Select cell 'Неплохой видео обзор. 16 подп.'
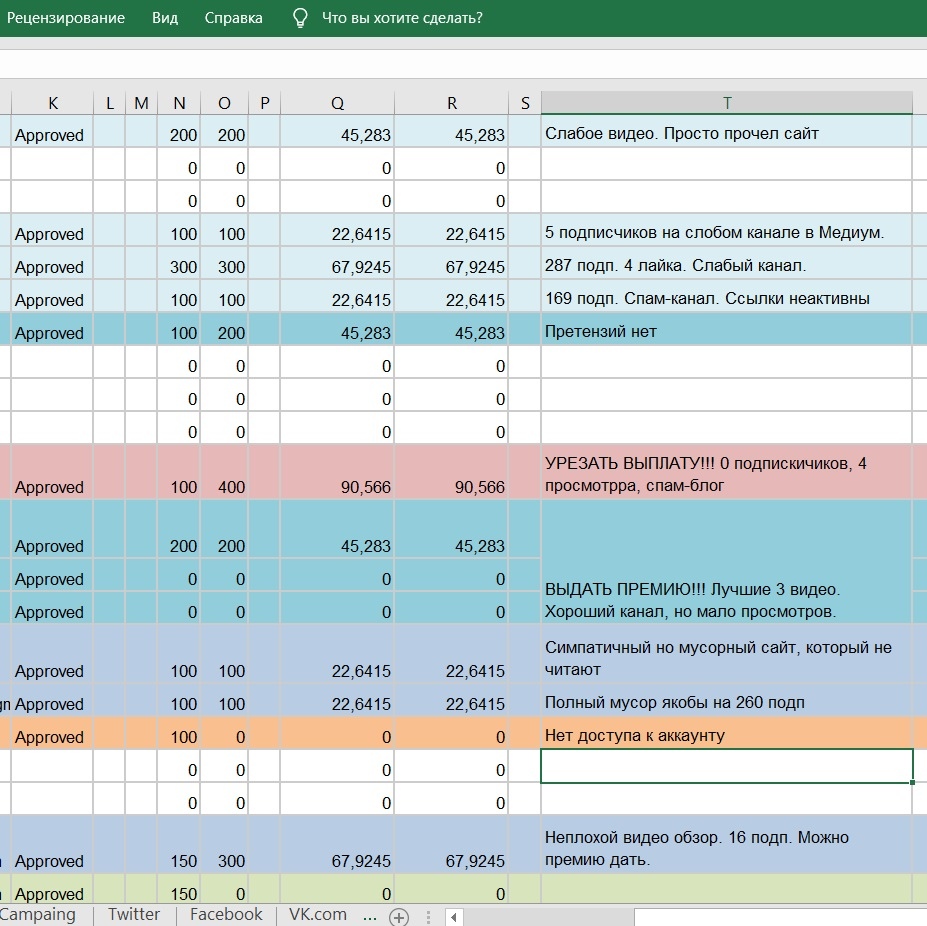The image size is (927, 926). coord(727,845)
